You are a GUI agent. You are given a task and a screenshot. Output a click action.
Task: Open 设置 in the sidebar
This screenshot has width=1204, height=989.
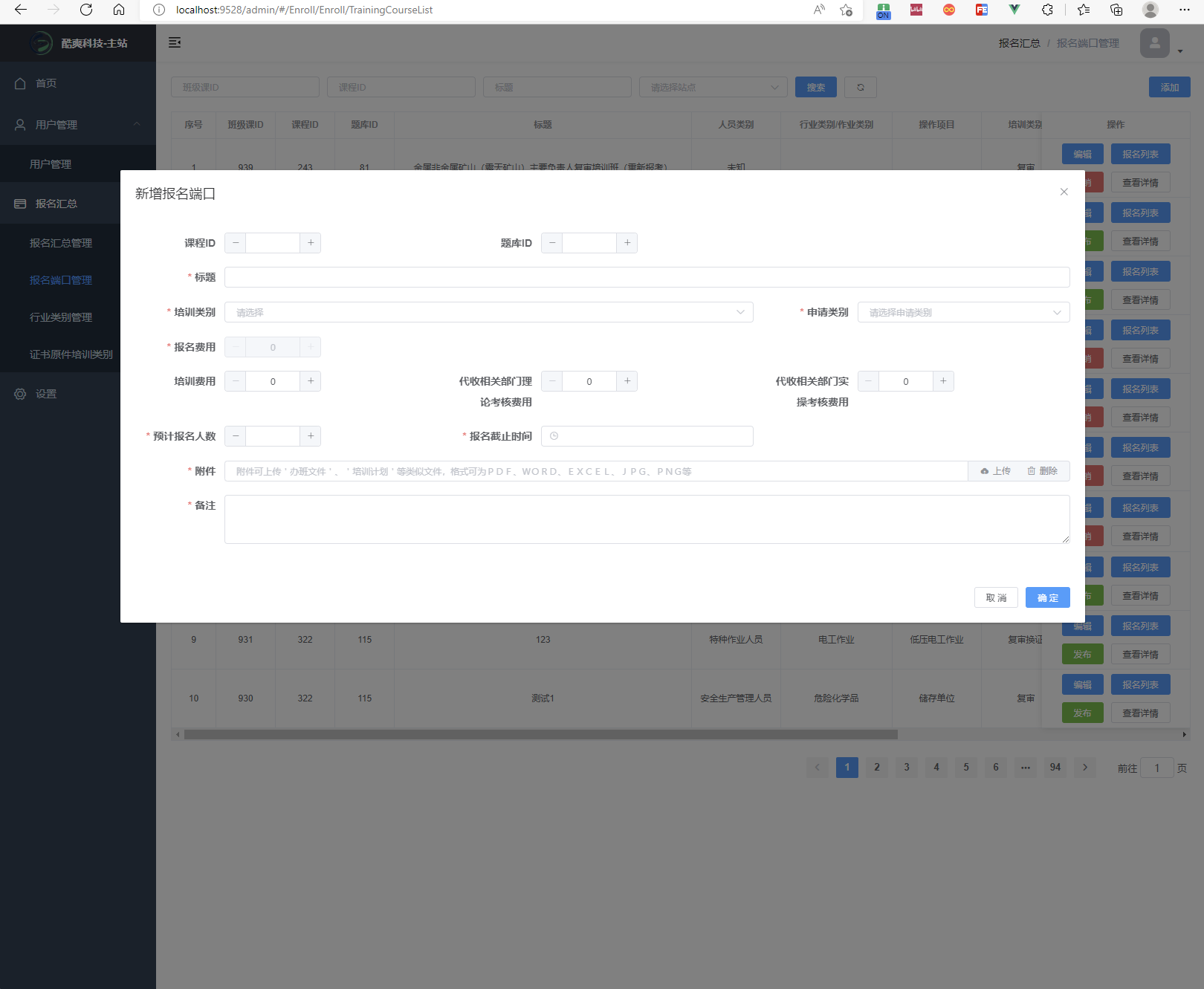click(78, 394)
